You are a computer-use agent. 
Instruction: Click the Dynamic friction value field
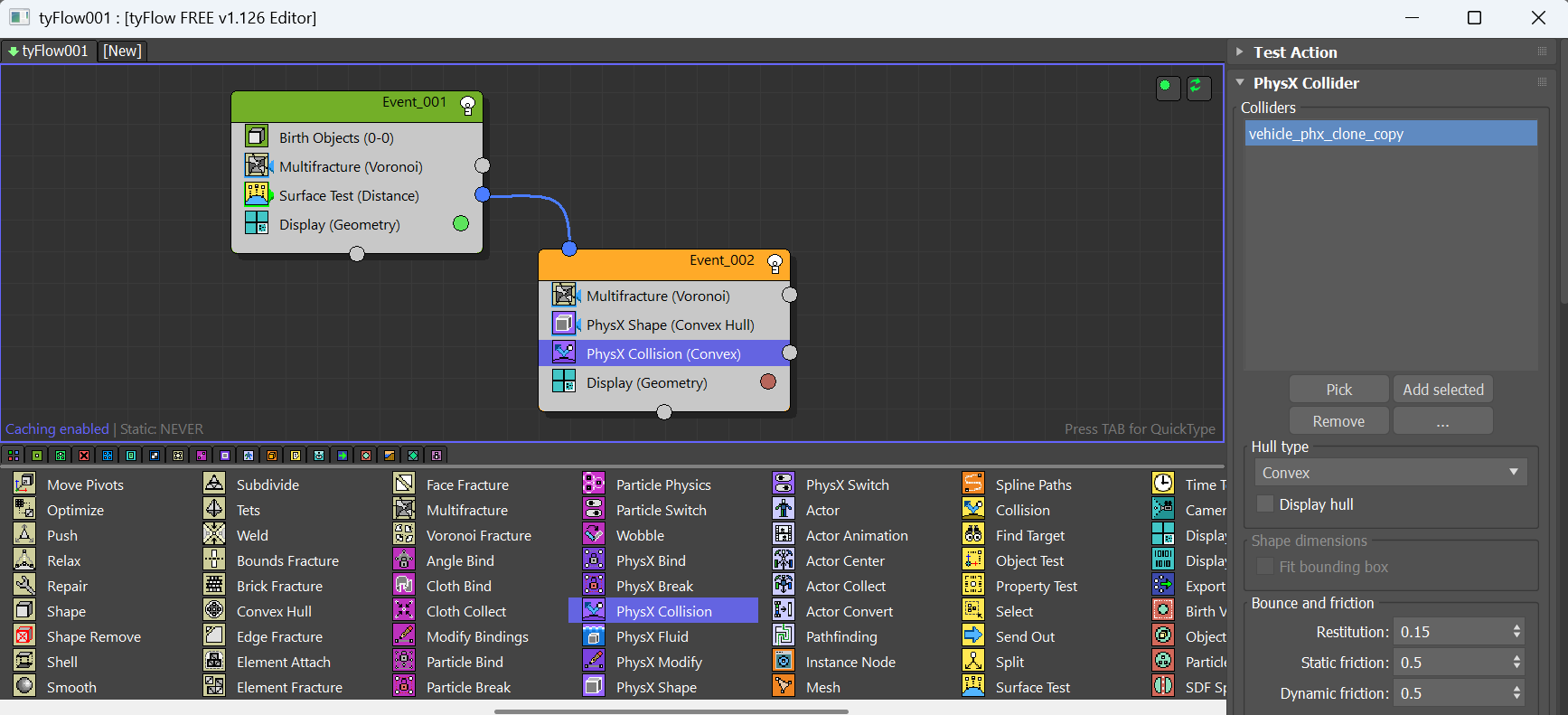(1451, 693)
